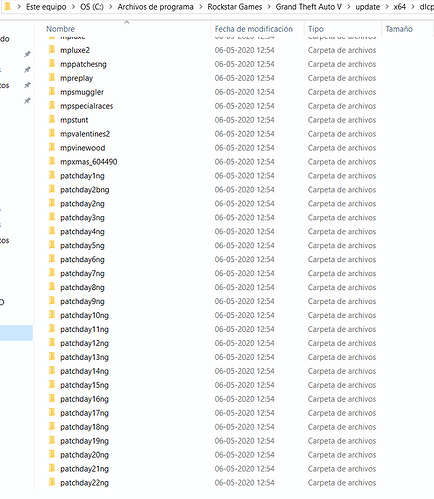Expand chevron after Rockstar Games
The width and height of the screenshot is (434, 499).
pyautogui.click(x=269, y=7)
